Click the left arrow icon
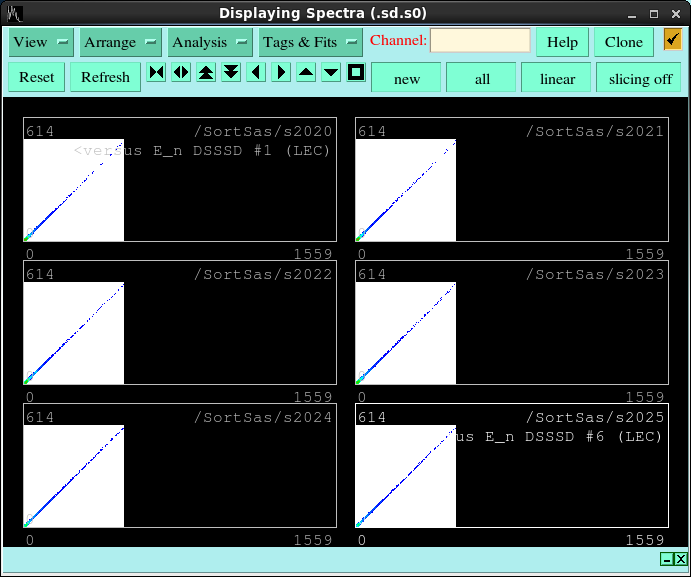 tap(256, 72)
